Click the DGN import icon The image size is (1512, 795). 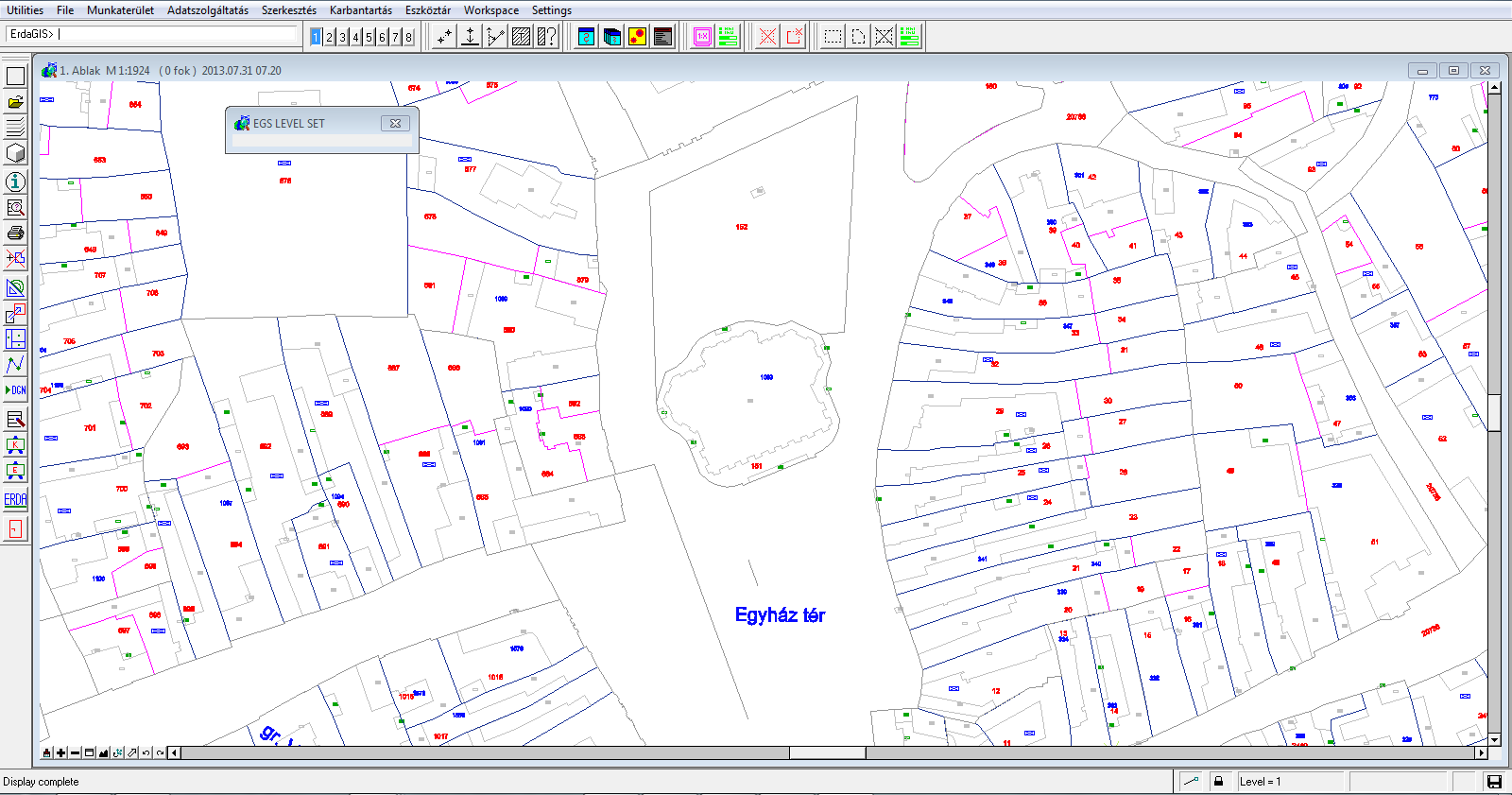(x=15, y=390)
